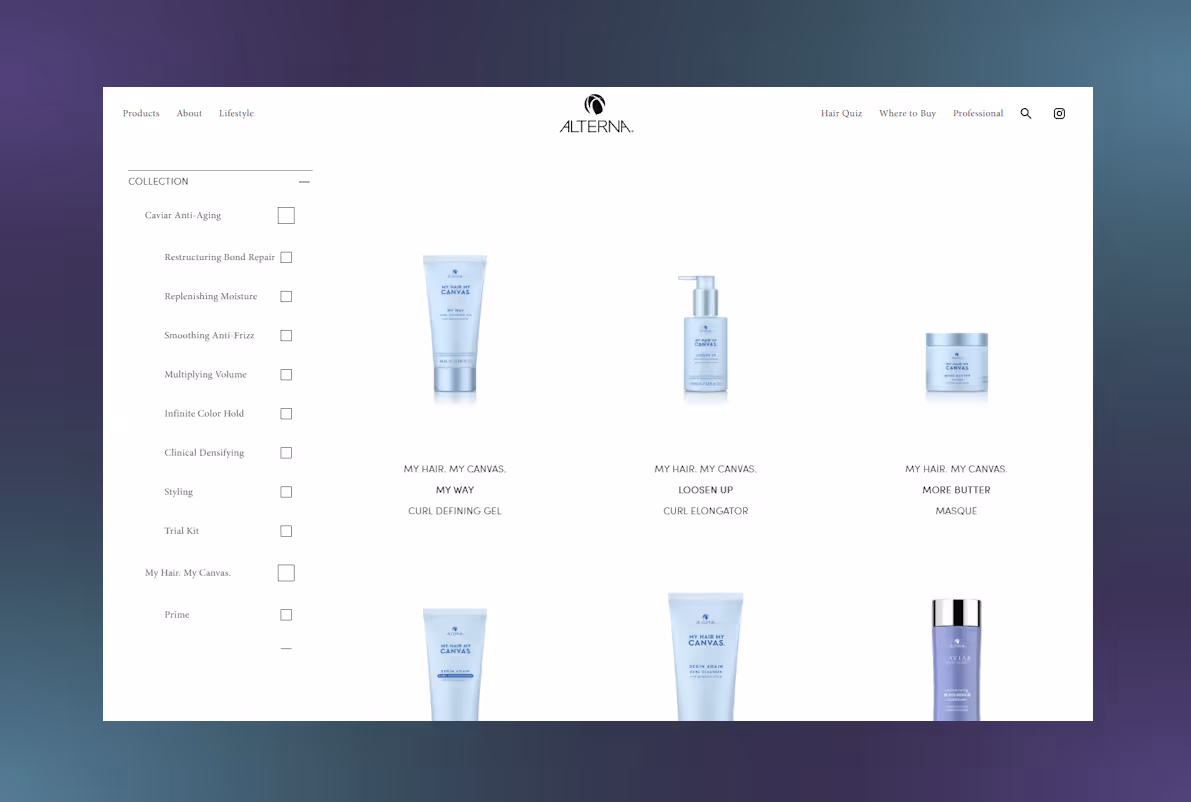Go to Hair Quiz
This screenshot has width=1191, height=802.
tap(842, 113)
